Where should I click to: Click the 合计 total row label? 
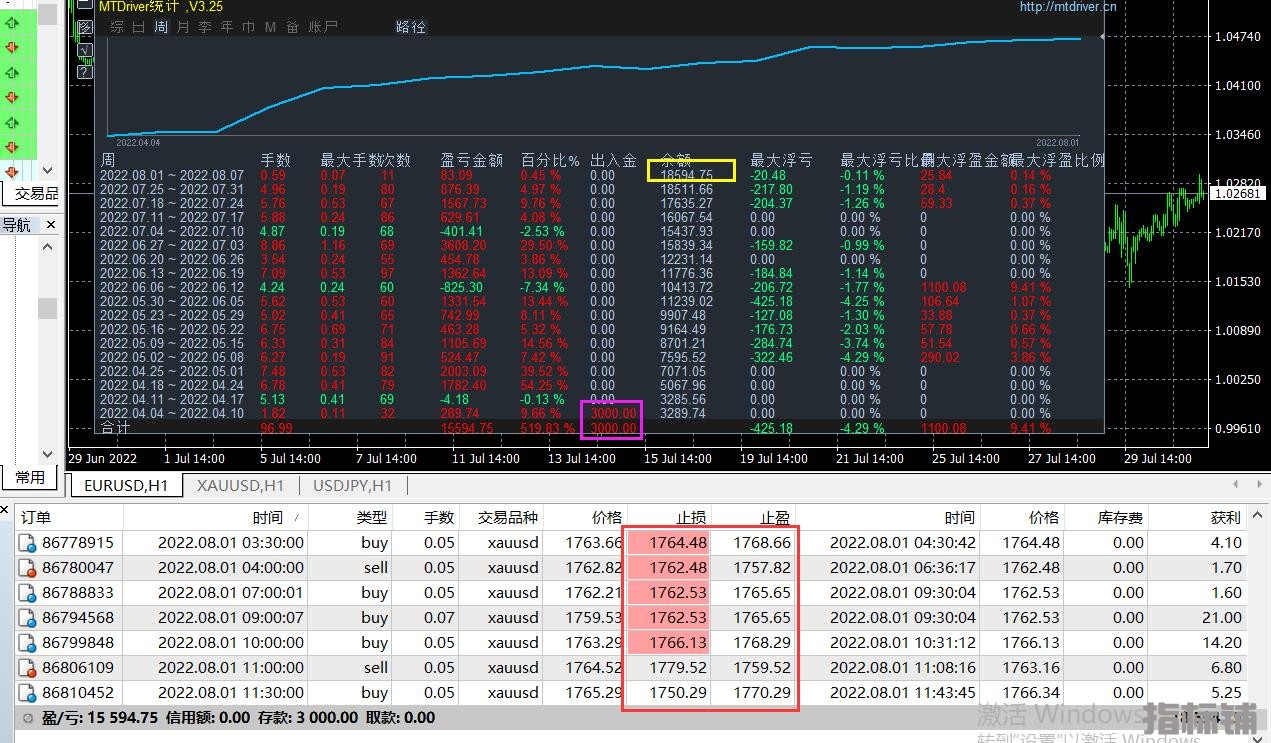click(x=116, y=428)
